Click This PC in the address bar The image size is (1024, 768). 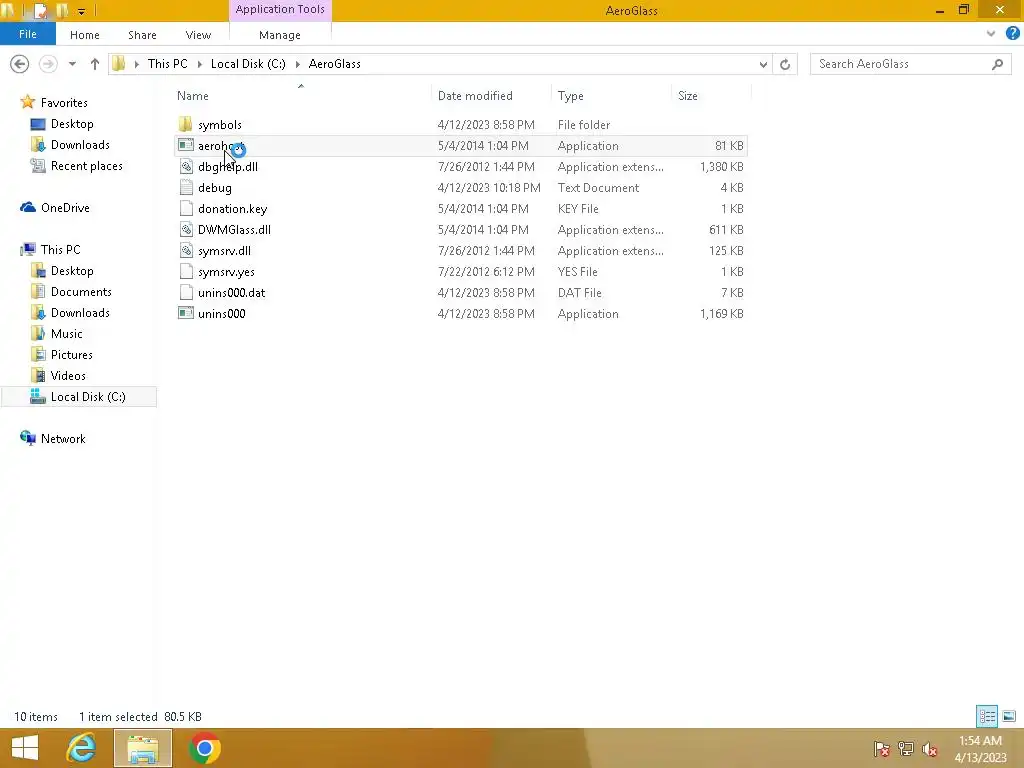167,64
